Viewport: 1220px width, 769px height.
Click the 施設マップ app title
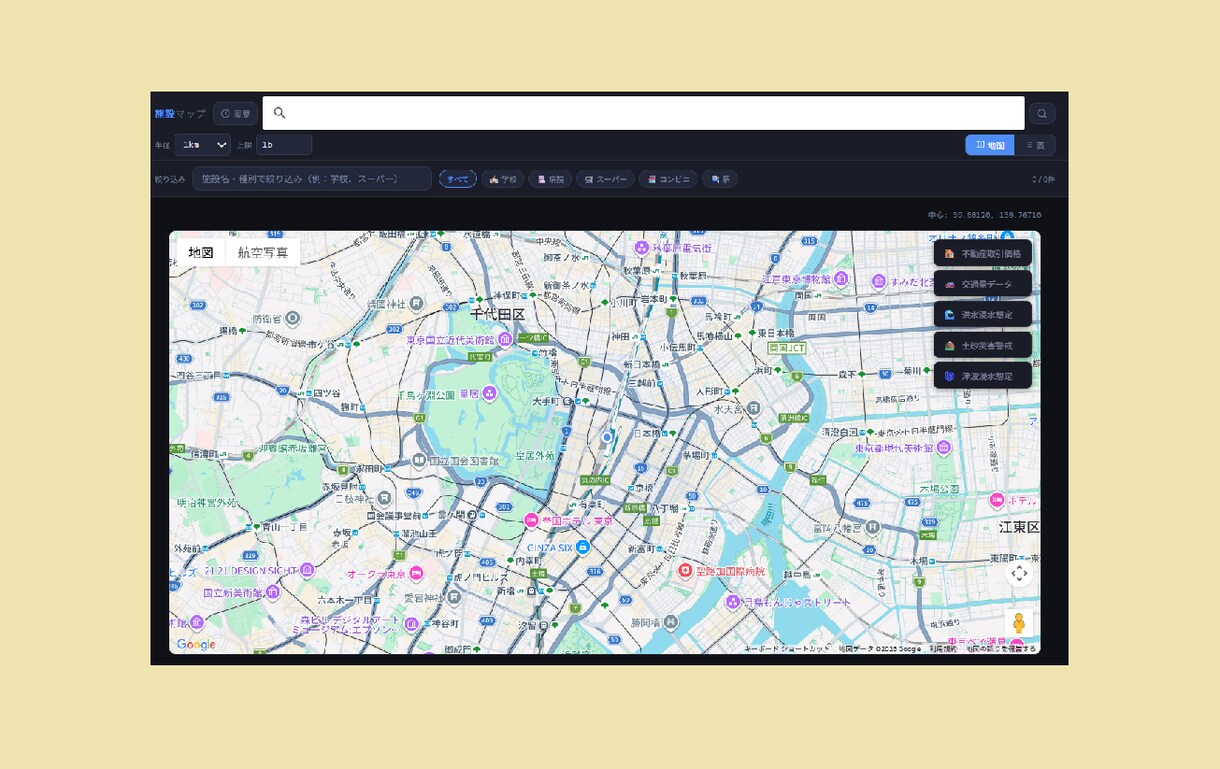(180, 114)
